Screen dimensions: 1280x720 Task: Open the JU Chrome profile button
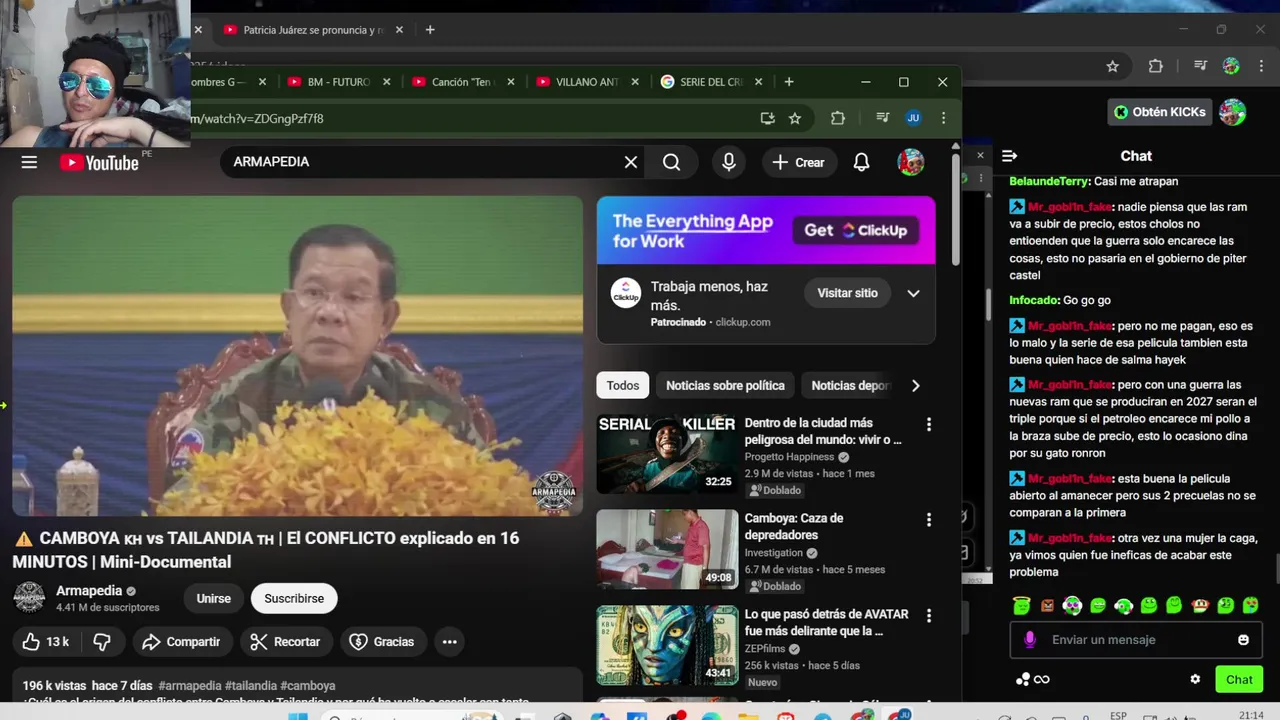pyautogui.click(x=913, y=118)
